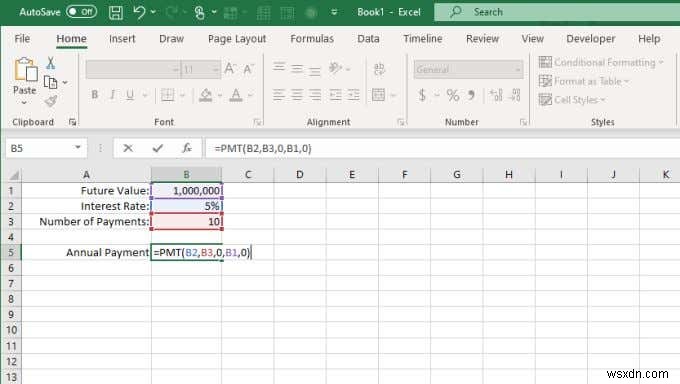Switch to the Data tab
Viewport: 680px width, 384px height.
point(368,39)
